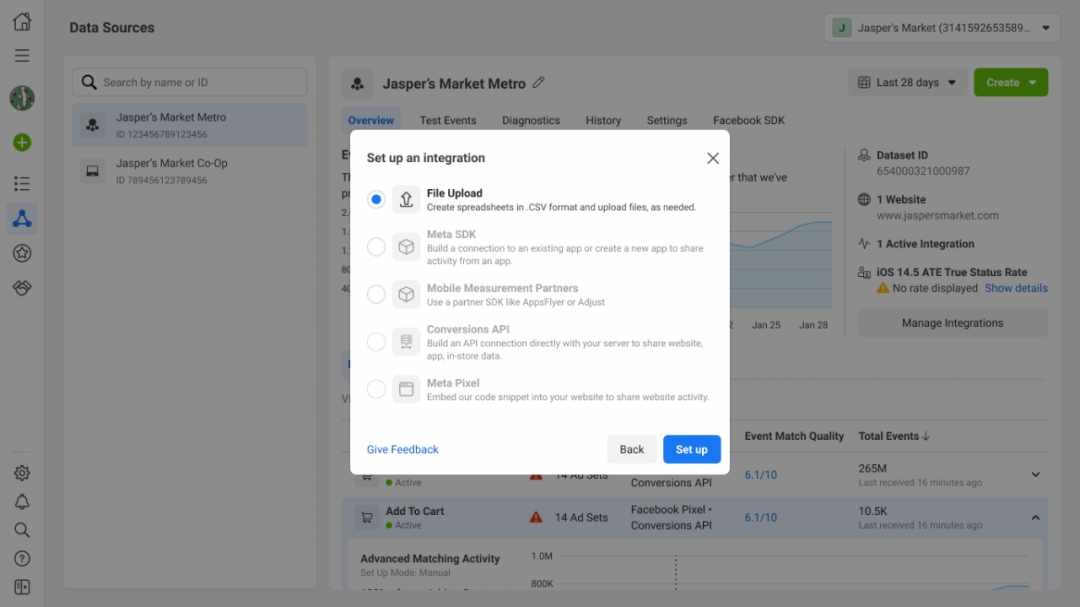Select the Meta SDK radio button
The image size is (1080, 607).
(x=376, y=247)
